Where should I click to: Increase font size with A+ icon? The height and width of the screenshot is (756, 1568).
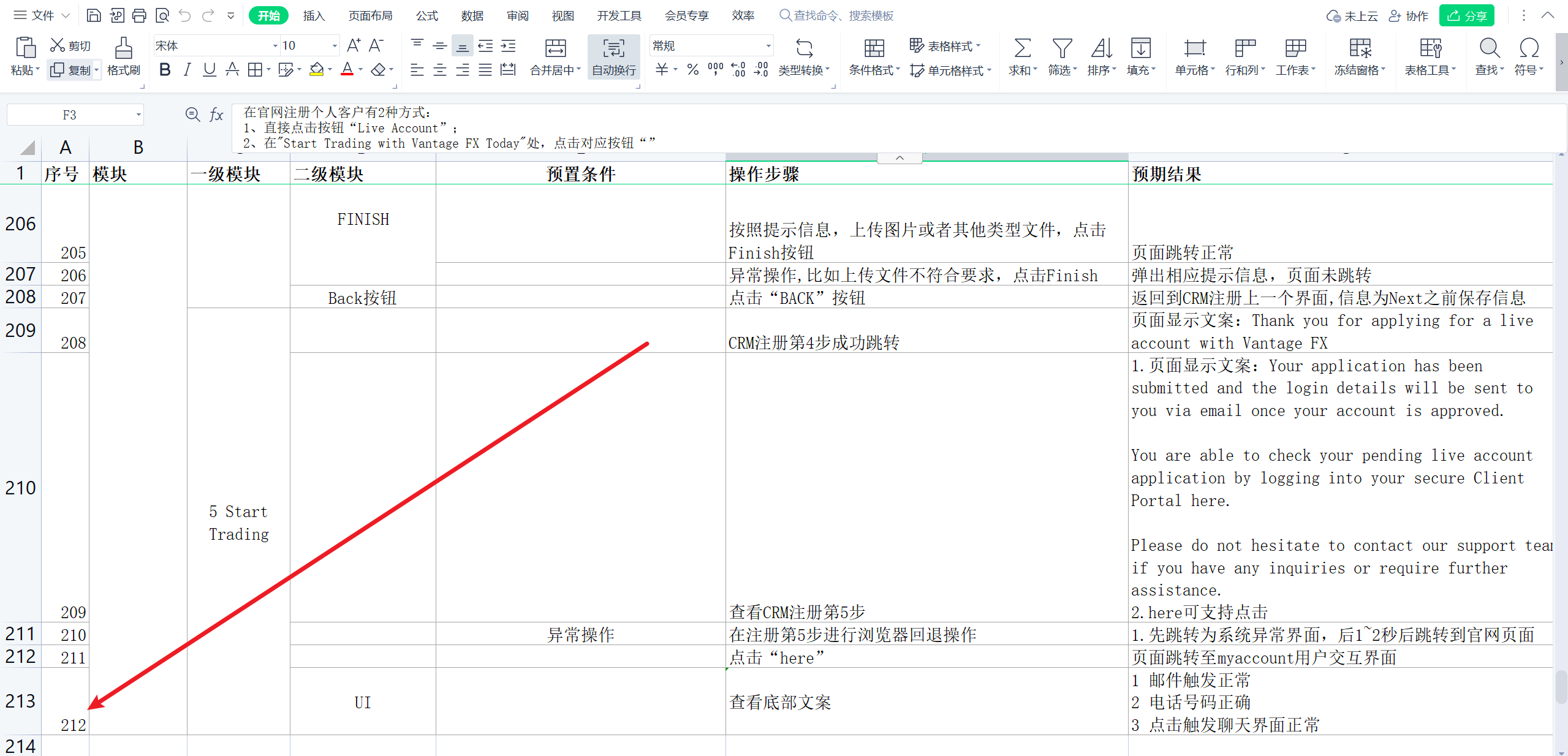354,45
